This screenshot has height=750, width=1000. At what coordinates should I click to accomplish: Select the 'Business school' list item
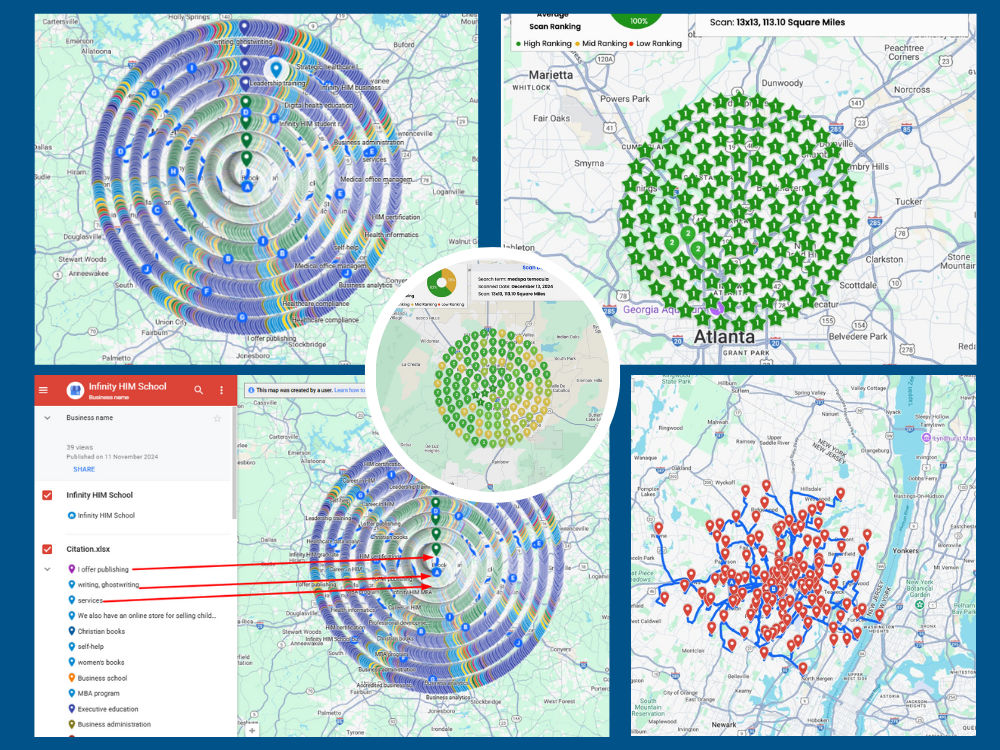[x=102, y=678]
